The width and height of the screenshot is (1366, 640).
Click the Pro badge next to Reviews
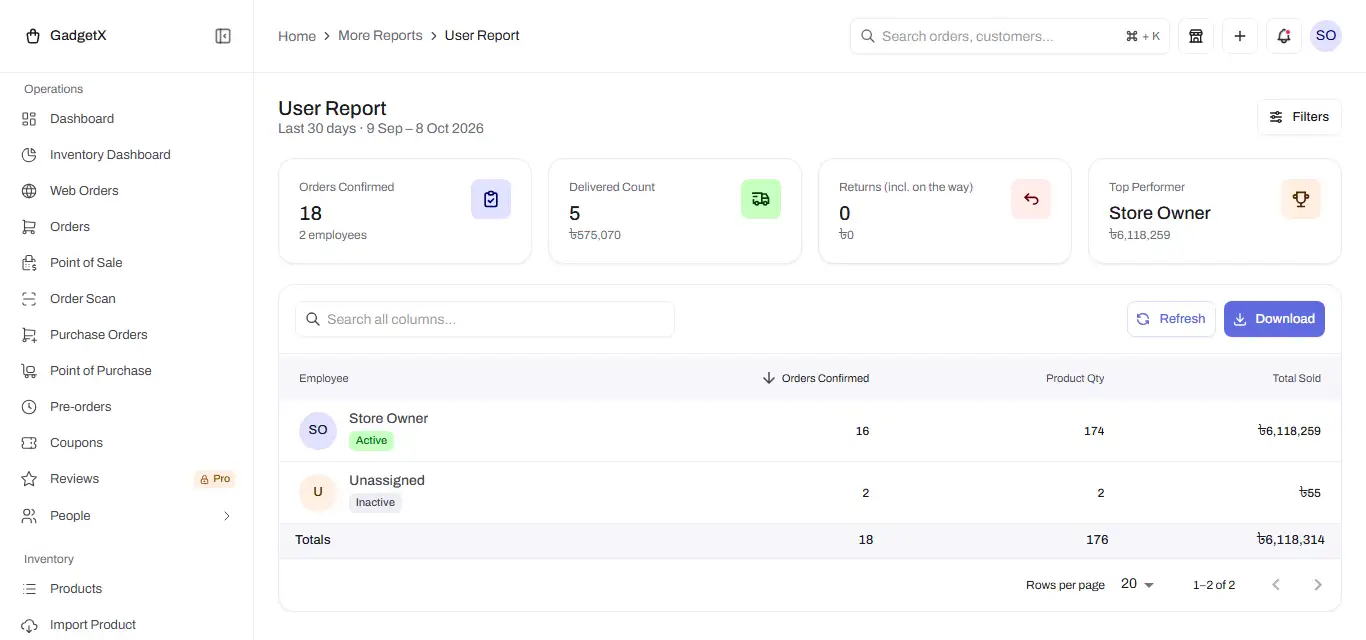pyautogui.click(x=214, y=479)
